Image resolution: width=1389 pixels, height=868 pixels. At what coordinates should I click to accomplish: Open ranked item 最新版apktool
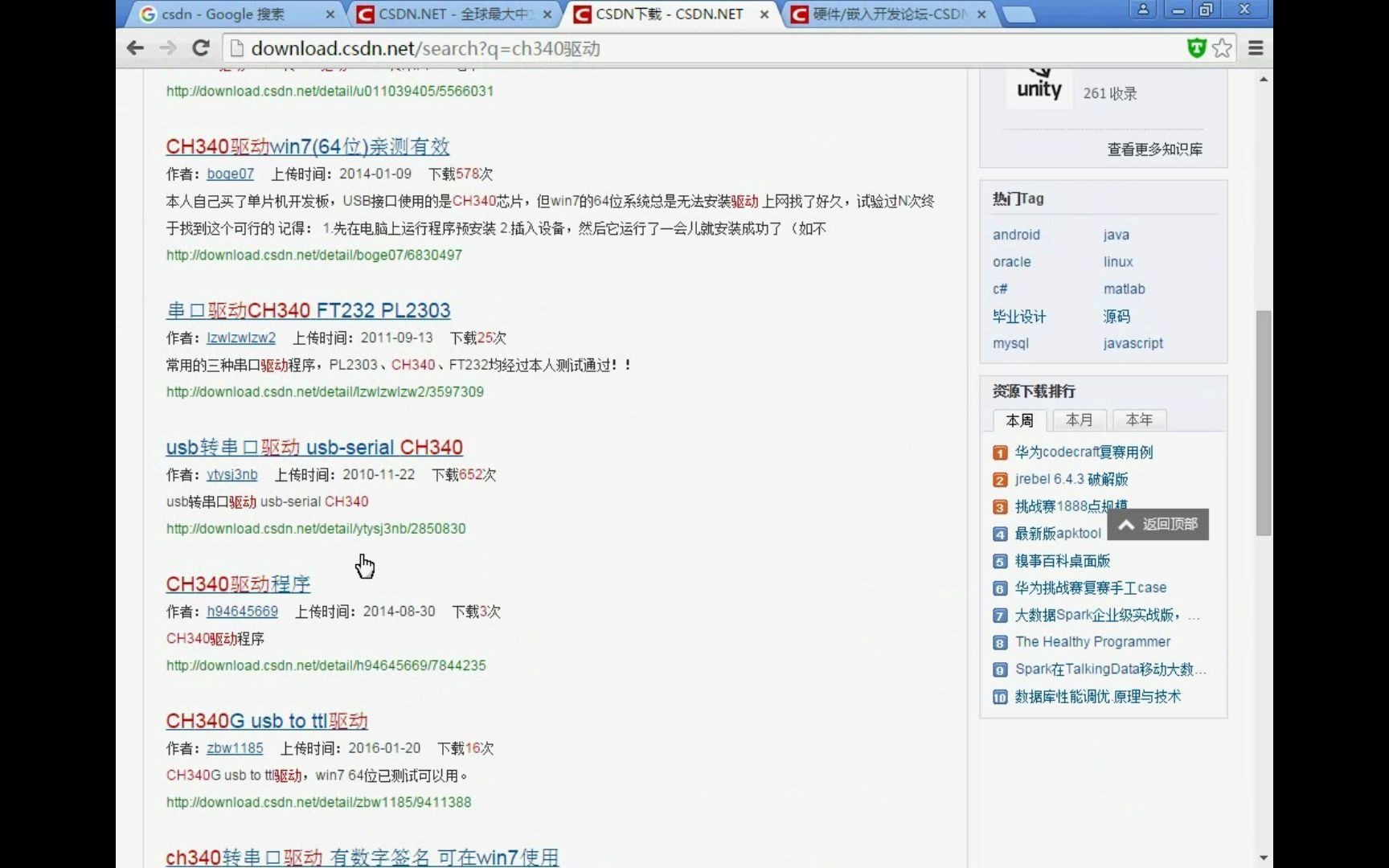1058,533
